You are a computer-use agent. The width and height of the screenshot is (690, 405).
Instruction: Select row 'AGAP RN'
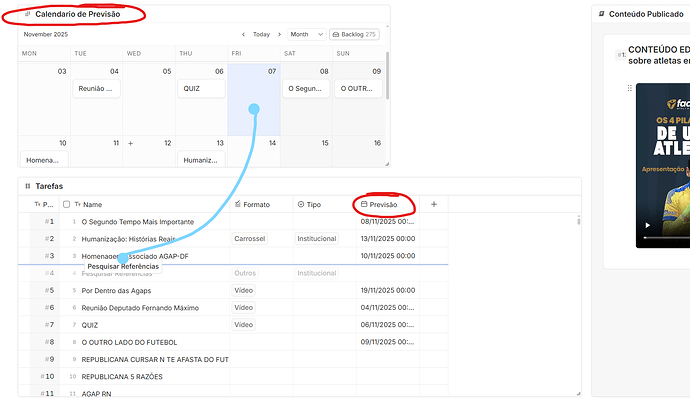point(96,394)
